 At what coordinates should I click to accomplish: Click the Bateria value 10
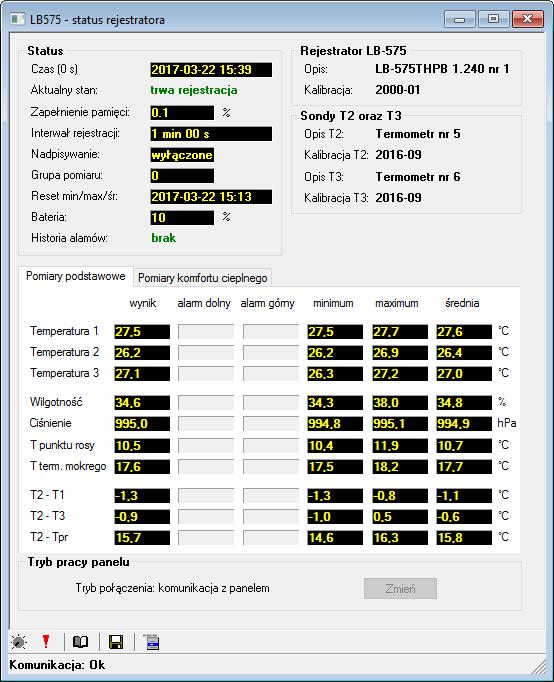(x=182, y=217)
